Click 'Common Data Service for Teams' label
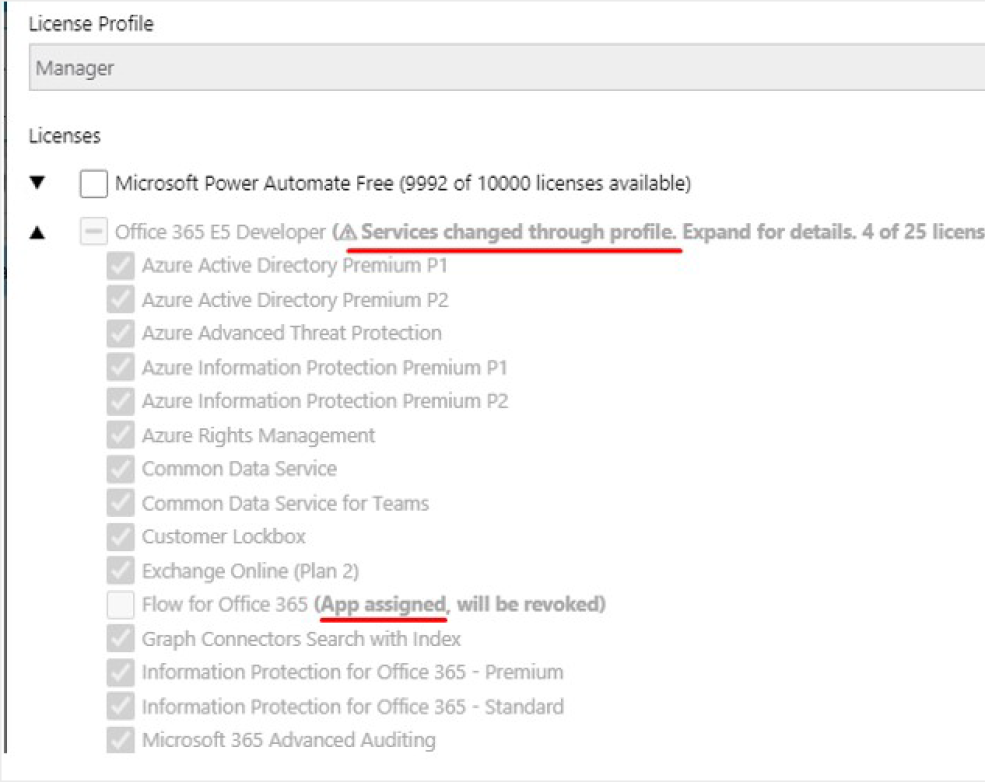Screen dimensions: 985x782 click(x=286, y=503)
